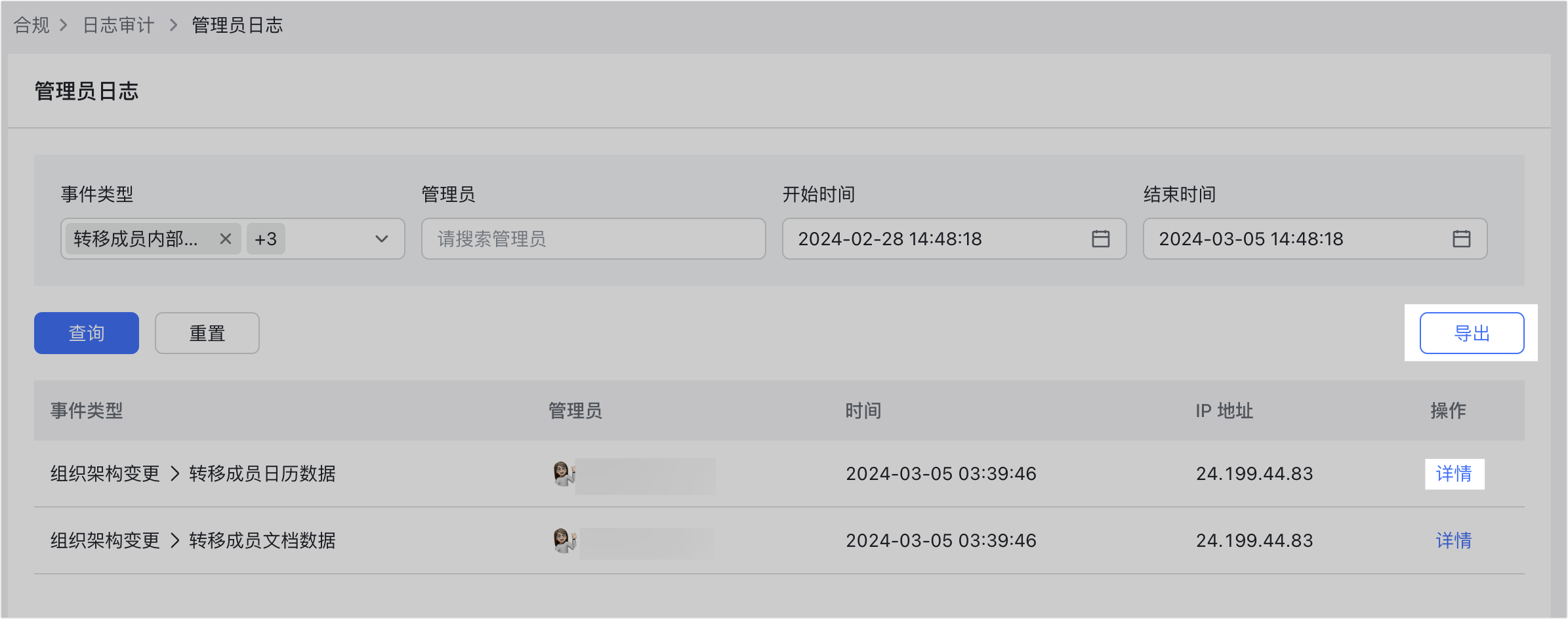Image resolution: width=1568 pixels, height=619 pixels.
Task: Click the 请搜索管理员 search field
Action: click(594, 239)
